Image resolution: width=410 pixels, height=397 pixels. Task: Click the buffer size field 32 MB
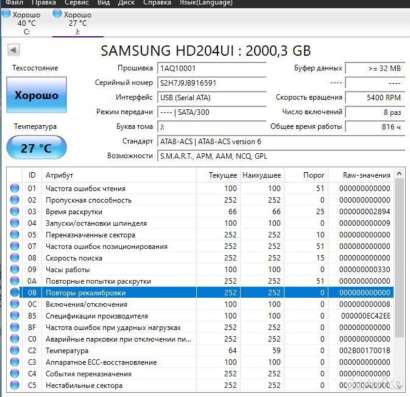[x=375, y=68]
